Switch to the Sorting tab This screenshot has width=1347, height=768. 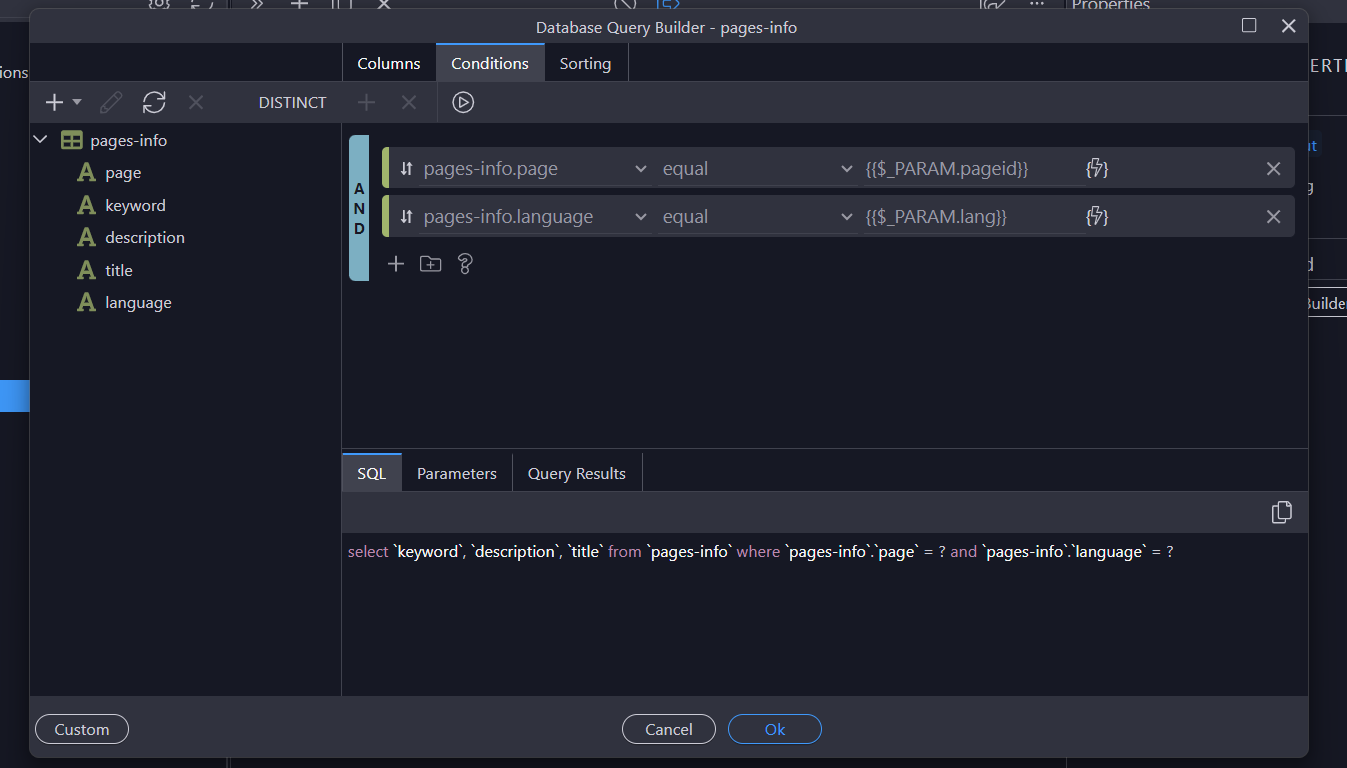[585, 63]
